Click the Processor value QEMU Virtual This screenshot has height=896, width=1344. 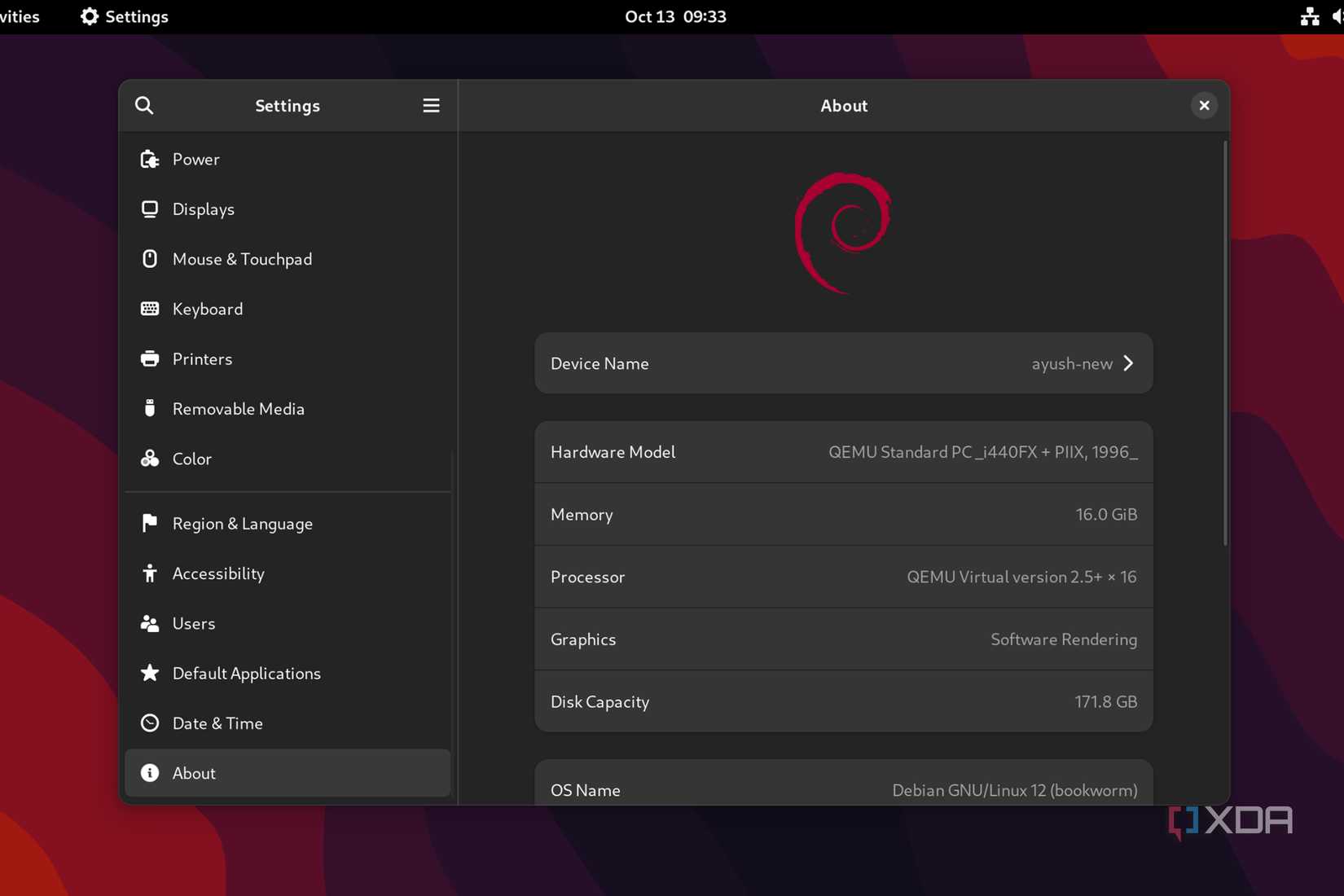(1021, 577)
